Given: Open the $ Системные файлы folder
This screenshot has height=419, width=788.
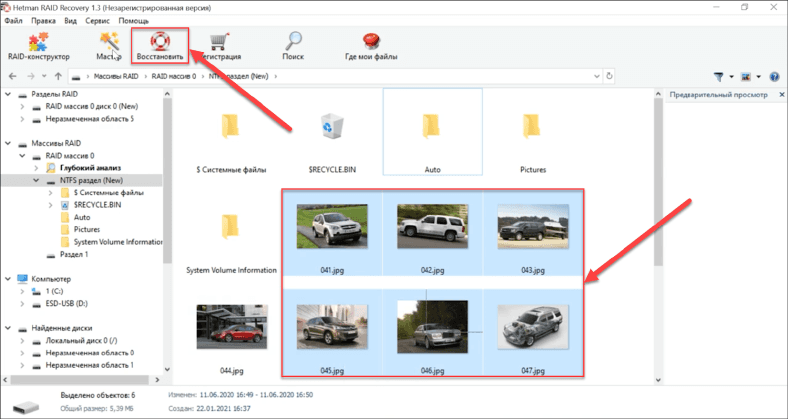Looking at the screenshot, I should [x=231, y=127].
